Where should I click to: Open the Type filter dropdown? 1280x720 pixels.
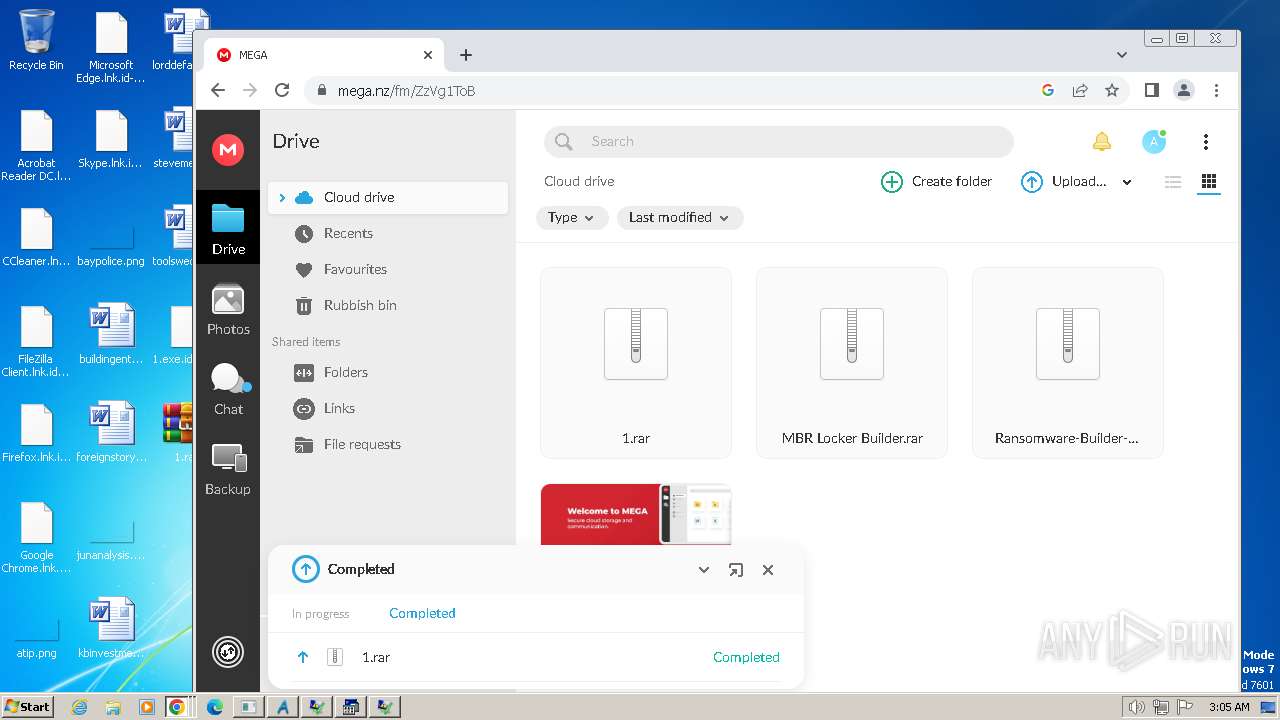pyautogui.click(x=572, y=217)
